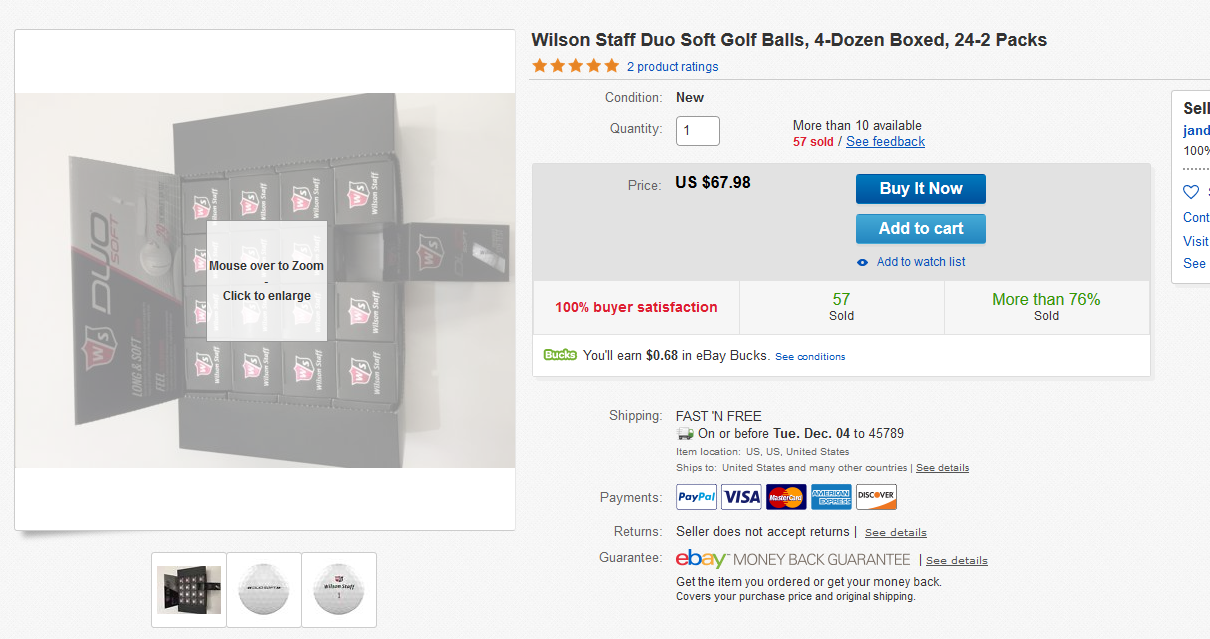The image size is (1210, 639).
Task: Click the Discover card icon
Action: click(x=876, y=497)
